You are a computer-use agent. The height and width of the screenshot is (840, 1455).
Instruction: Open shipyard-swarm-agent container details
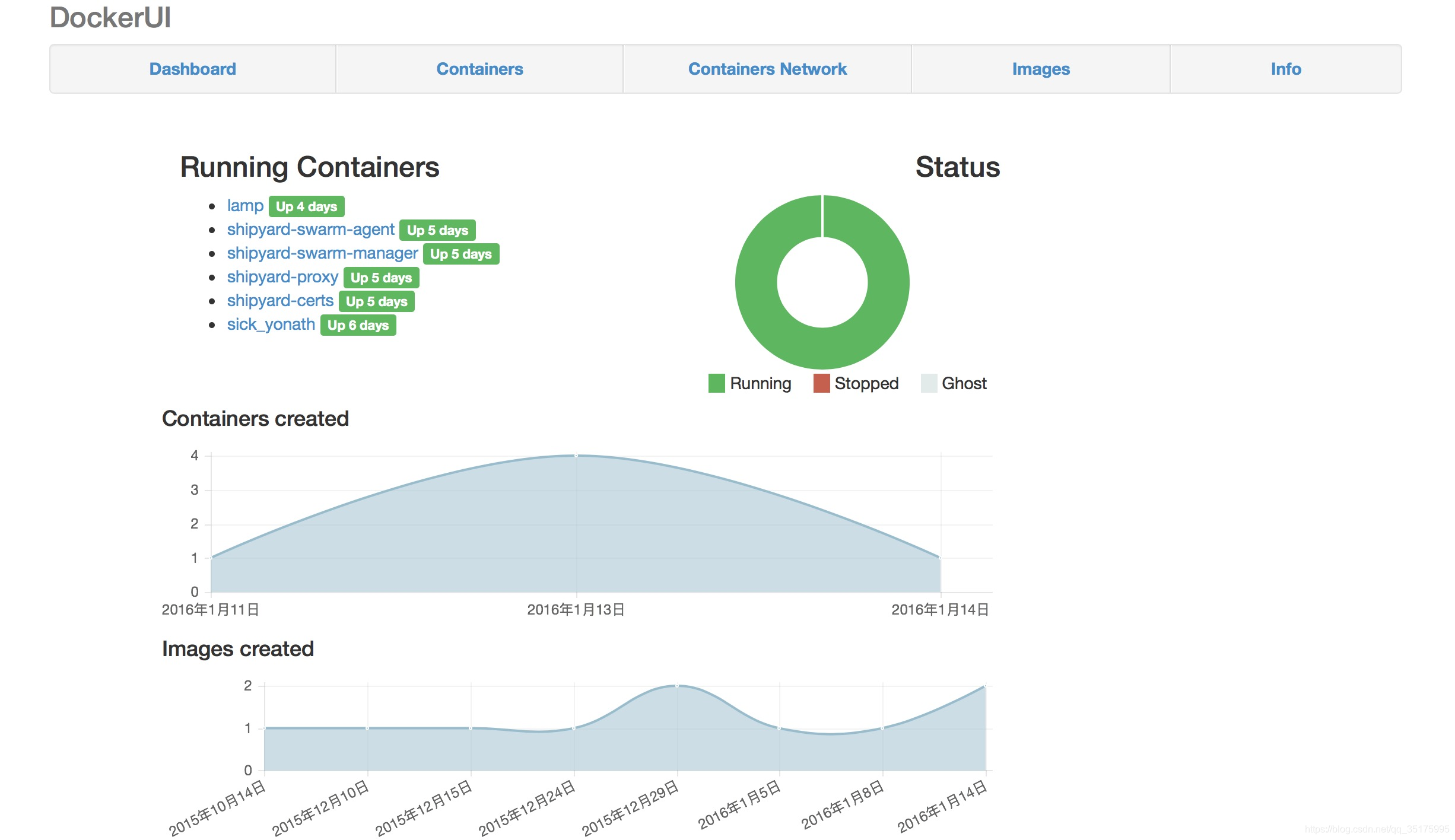pos(310,230)
